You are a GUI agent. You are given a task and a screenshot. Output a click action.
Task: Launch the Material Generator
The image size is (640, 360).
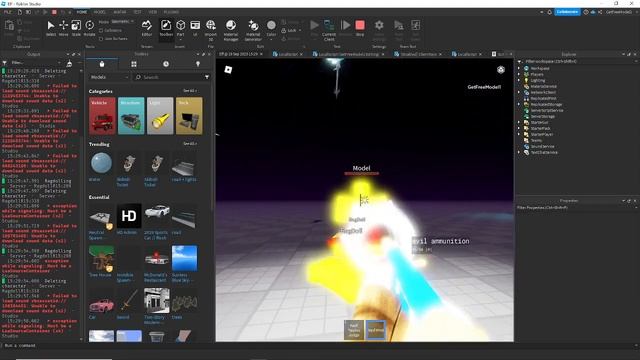point(253,30)
